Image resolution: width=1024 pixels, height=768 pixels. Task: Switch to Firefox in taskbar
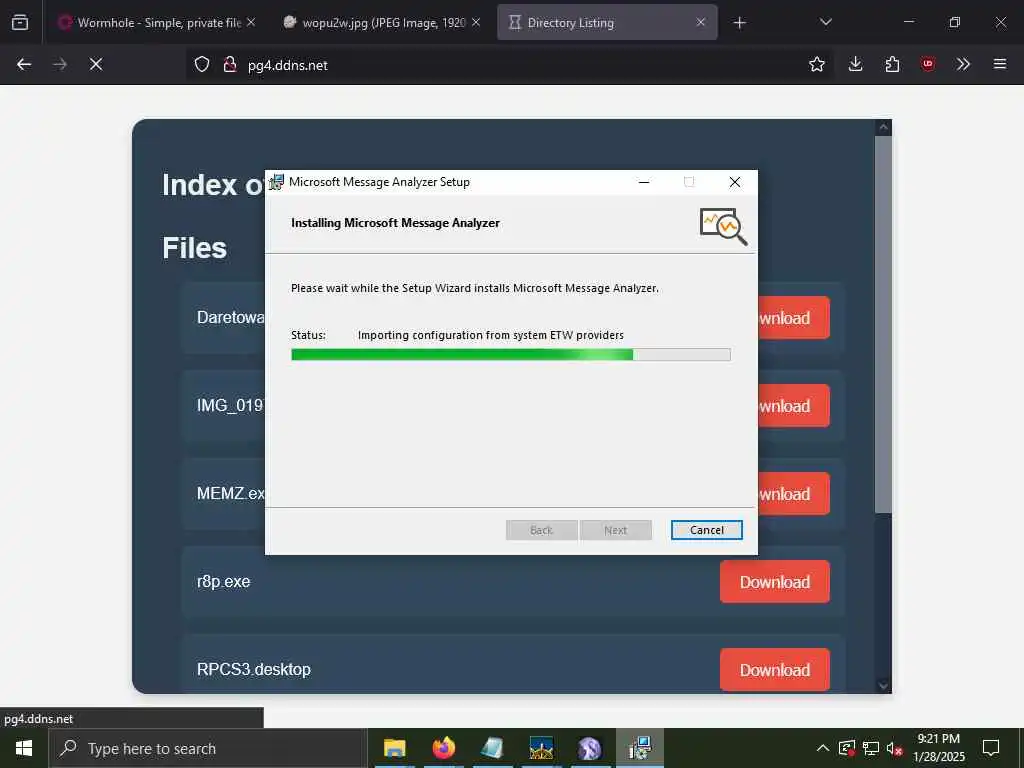pyautogui.click(x=443, y=748)
